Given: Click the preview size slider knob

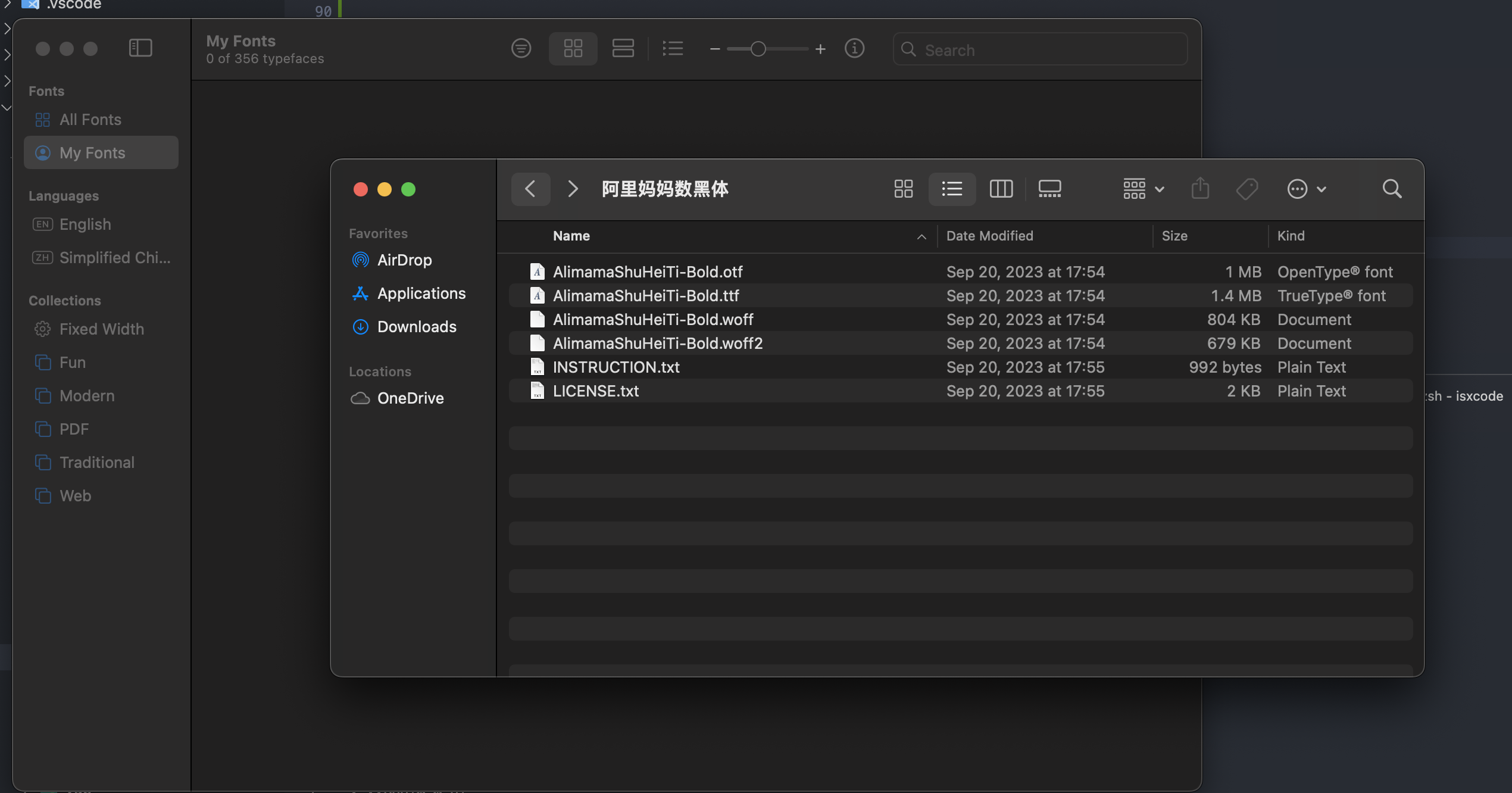Looking at the screenshot, I should [758, 49].
